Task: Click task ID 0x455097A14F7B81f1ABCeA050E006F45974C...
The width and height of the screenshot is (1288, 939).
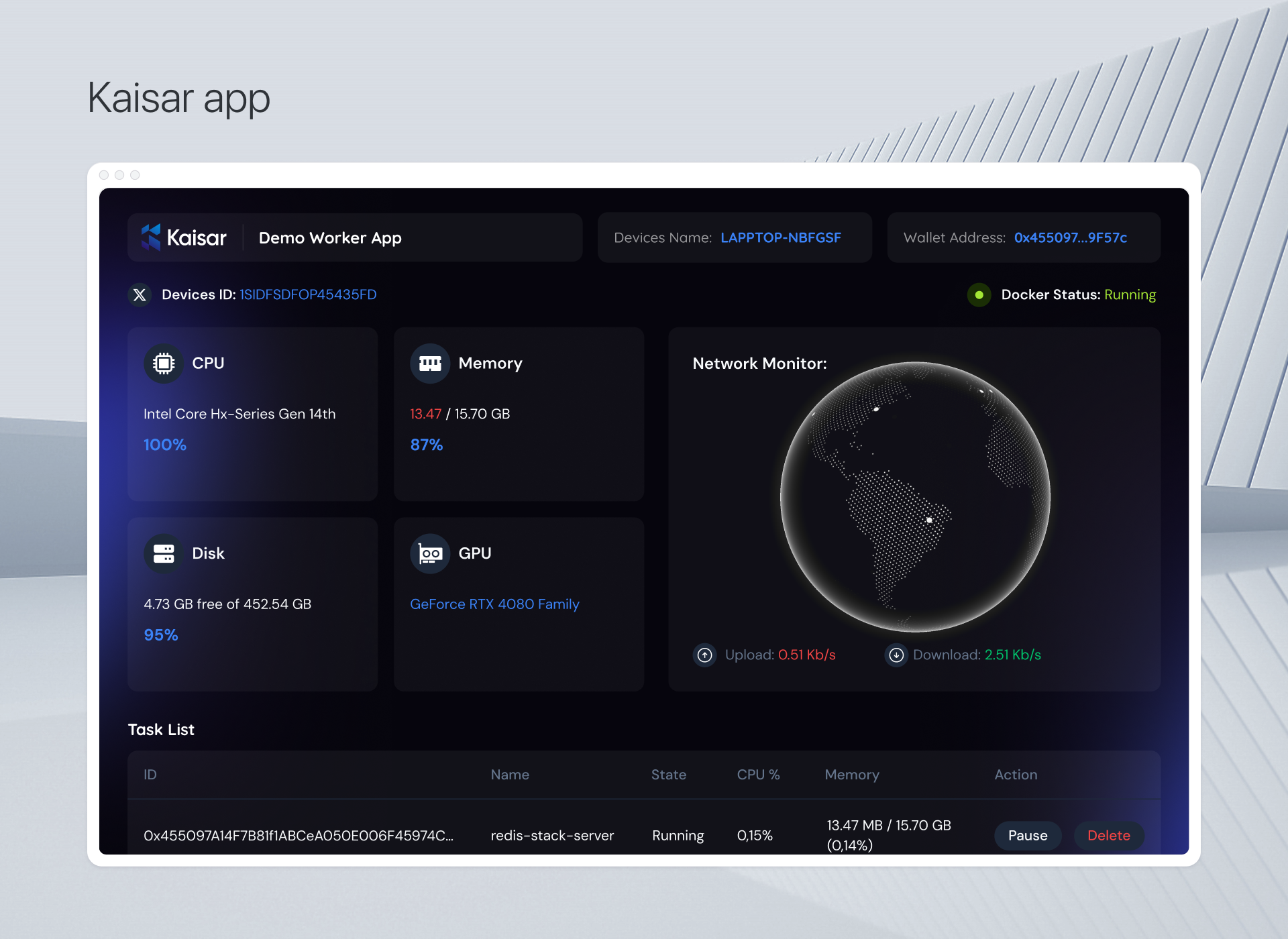Action: [x=299, y=836]
